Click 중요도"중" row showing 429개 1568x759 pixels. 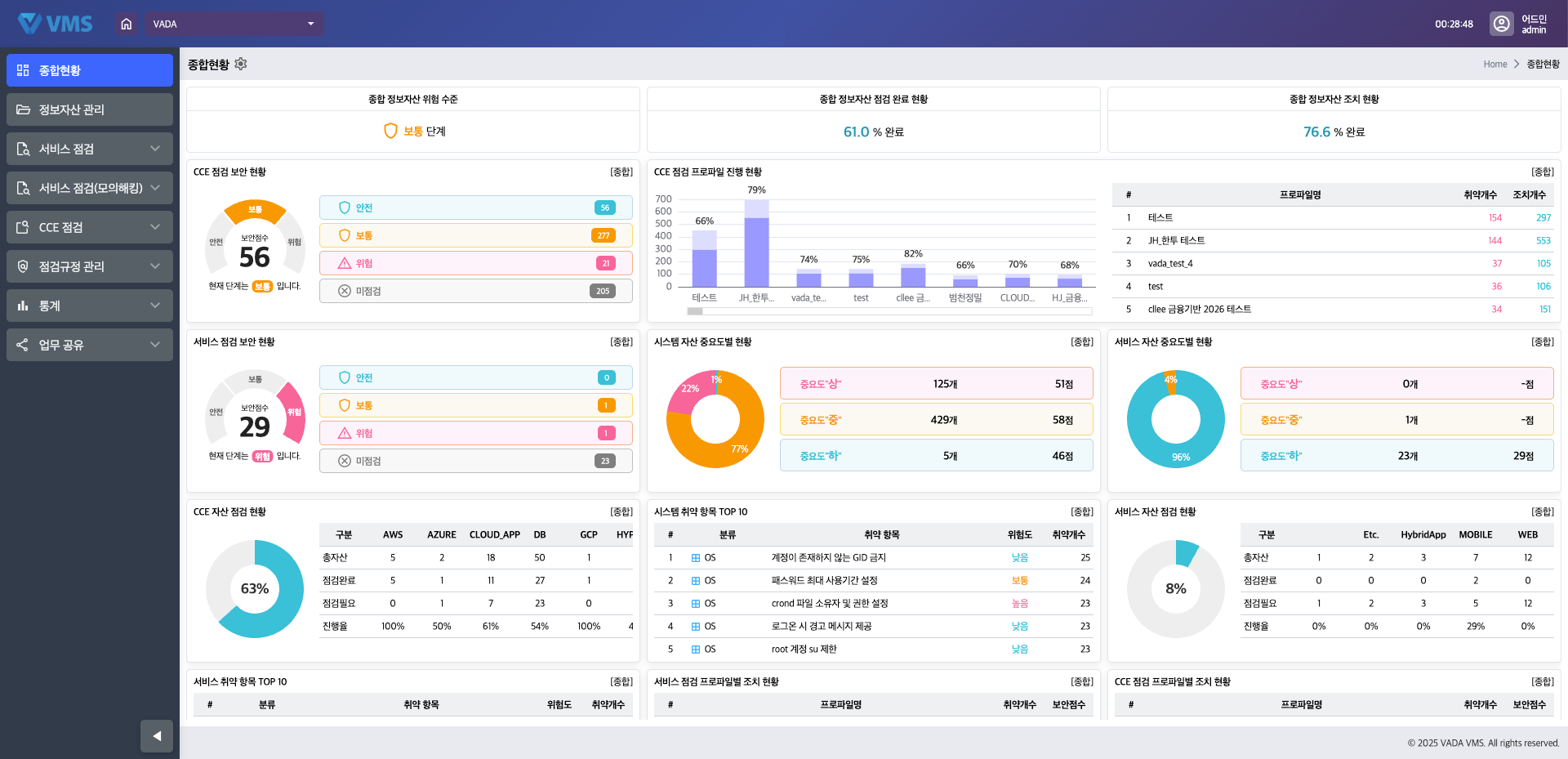click(x=937, y=420)
